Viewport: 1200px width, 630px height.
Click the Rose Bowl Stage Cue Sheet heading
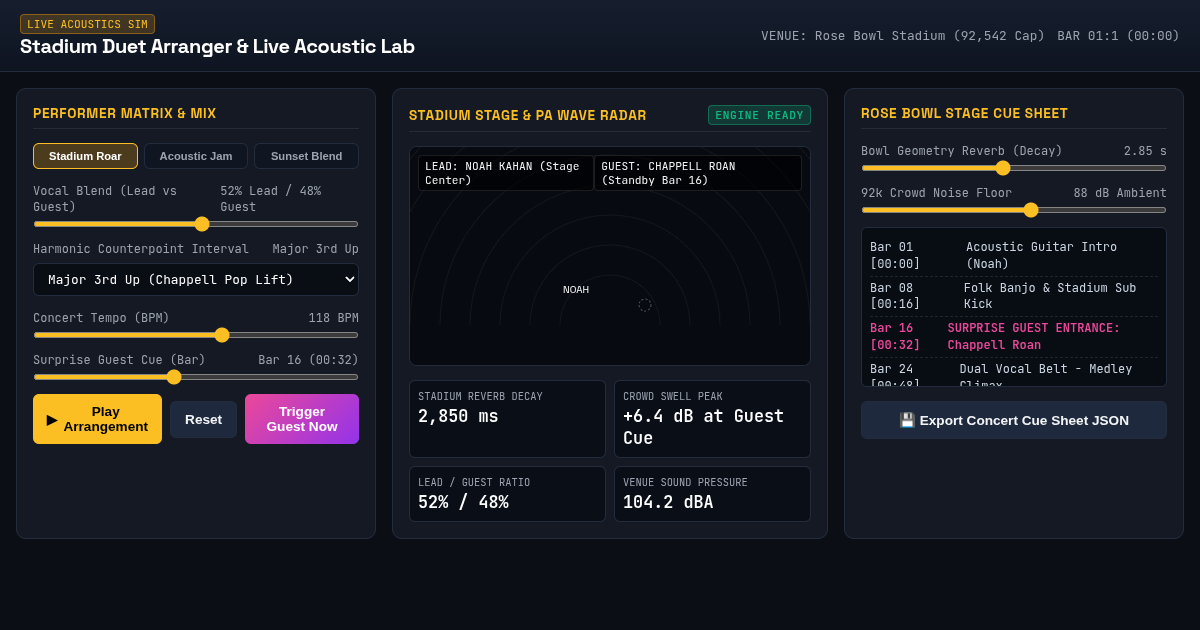coord(964,113)
